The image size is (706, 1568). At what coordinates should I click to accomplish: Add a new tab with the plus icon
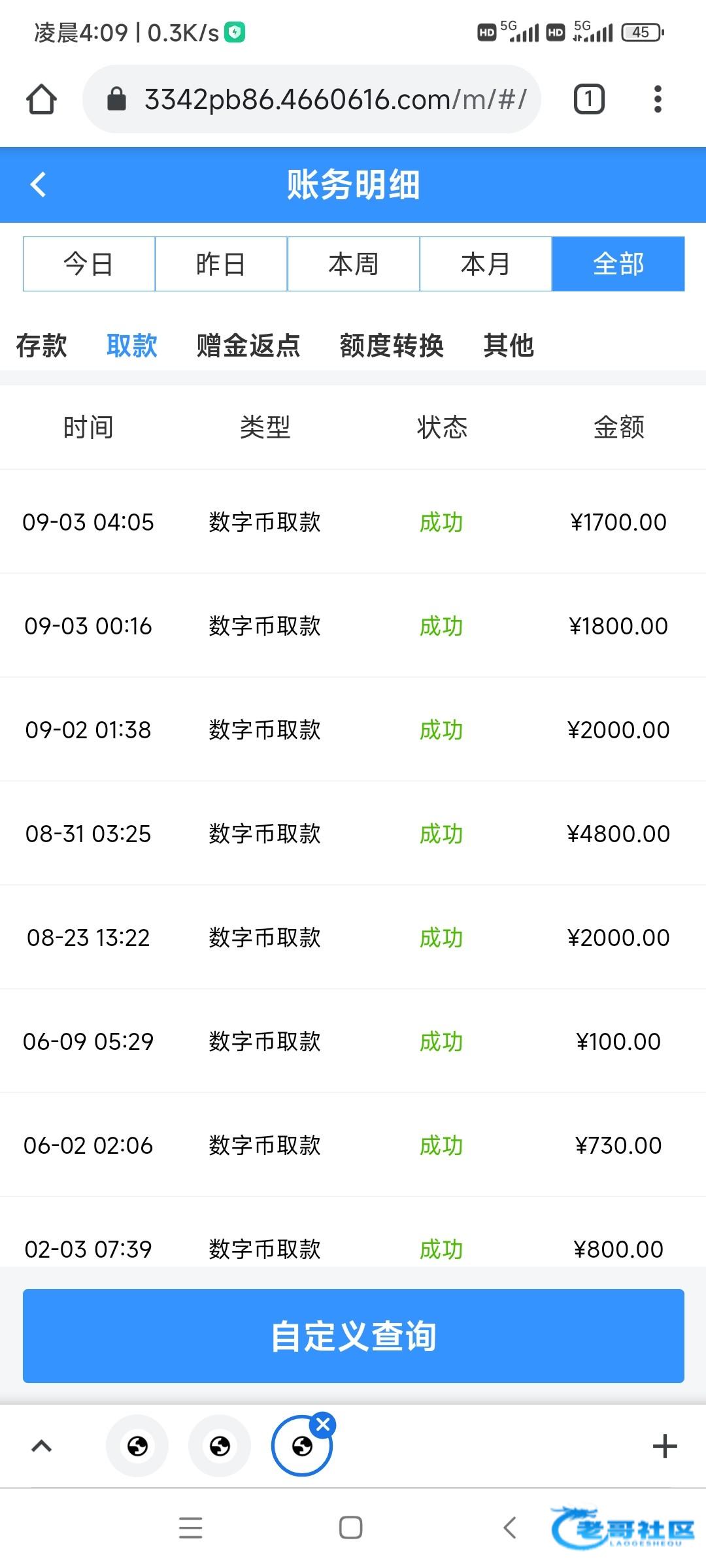664,1446
